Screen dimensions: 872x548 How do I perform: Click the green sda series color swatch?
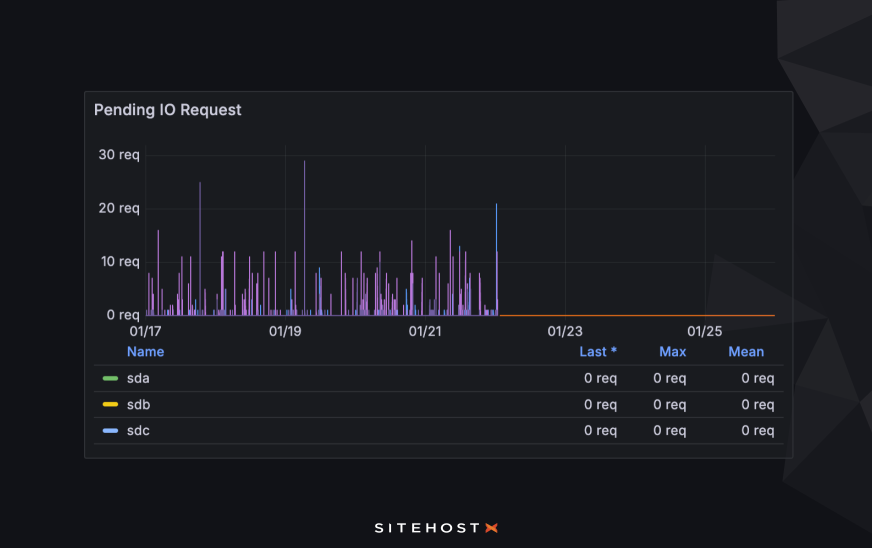[110, 378]
